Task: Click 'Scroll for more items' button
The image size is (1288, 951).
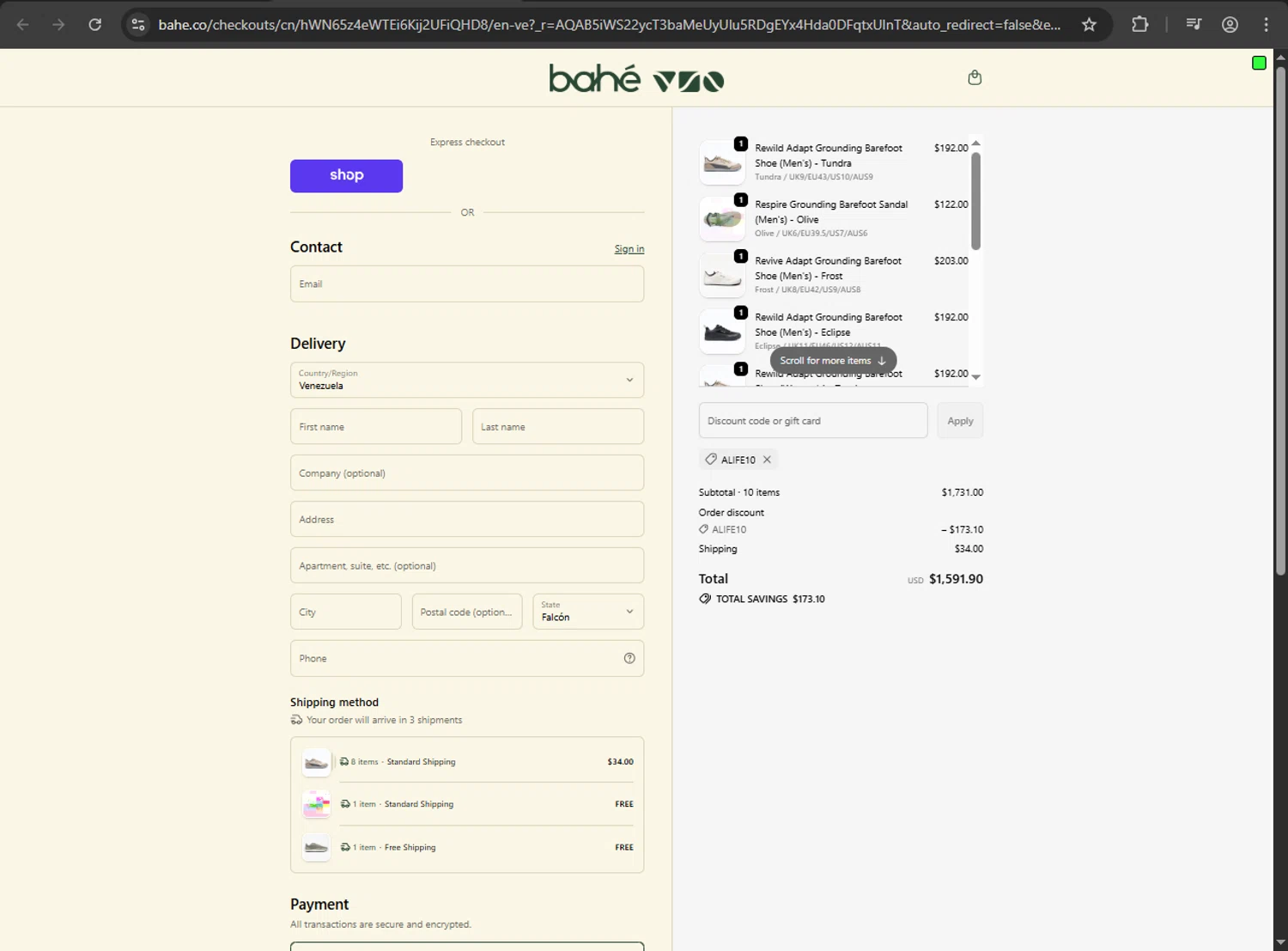Action: tap(833, 361)
